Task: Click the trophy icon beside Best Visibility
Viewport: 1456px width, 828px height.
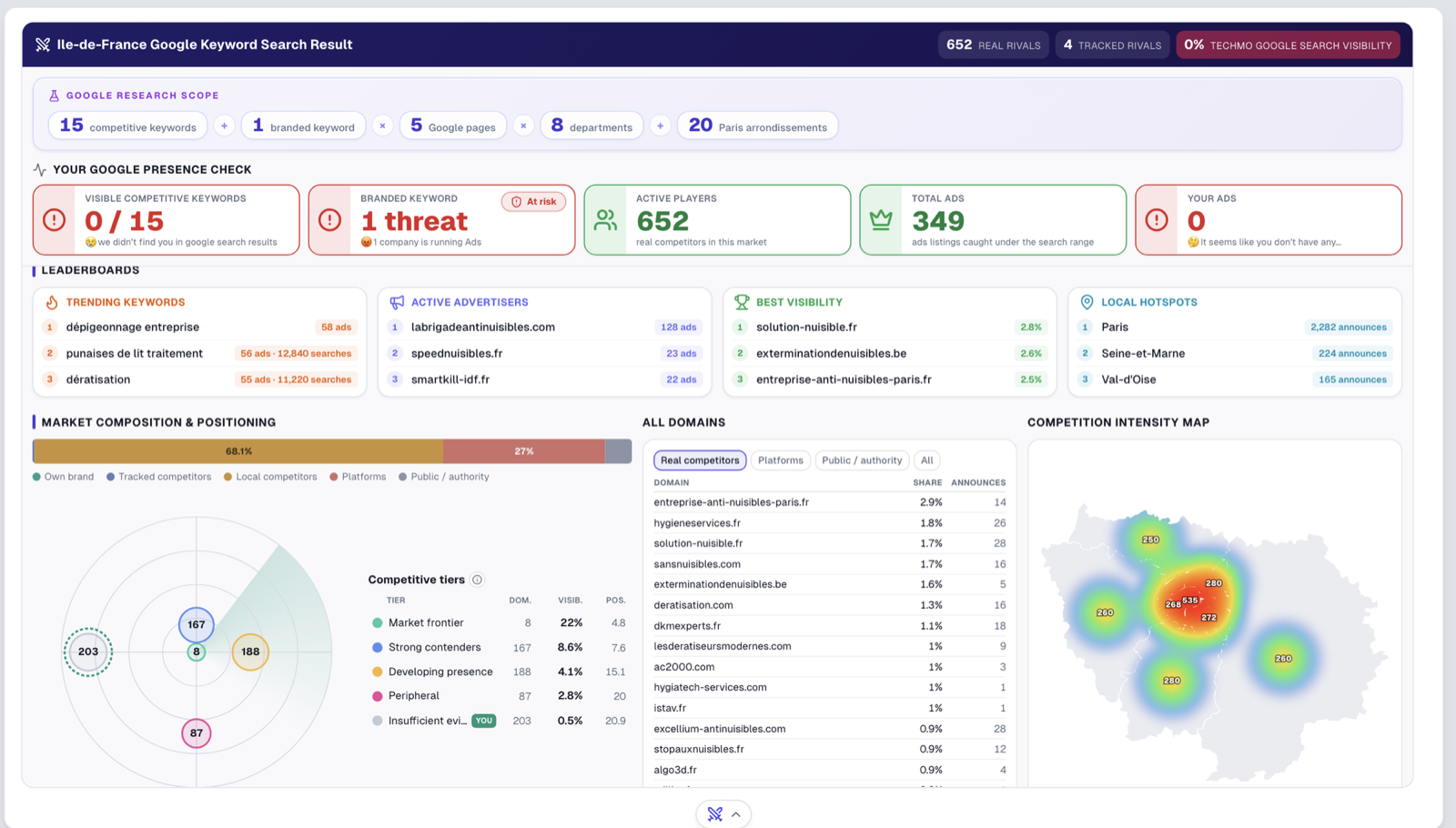Action: pyautogui.click(x=742, y=302)
